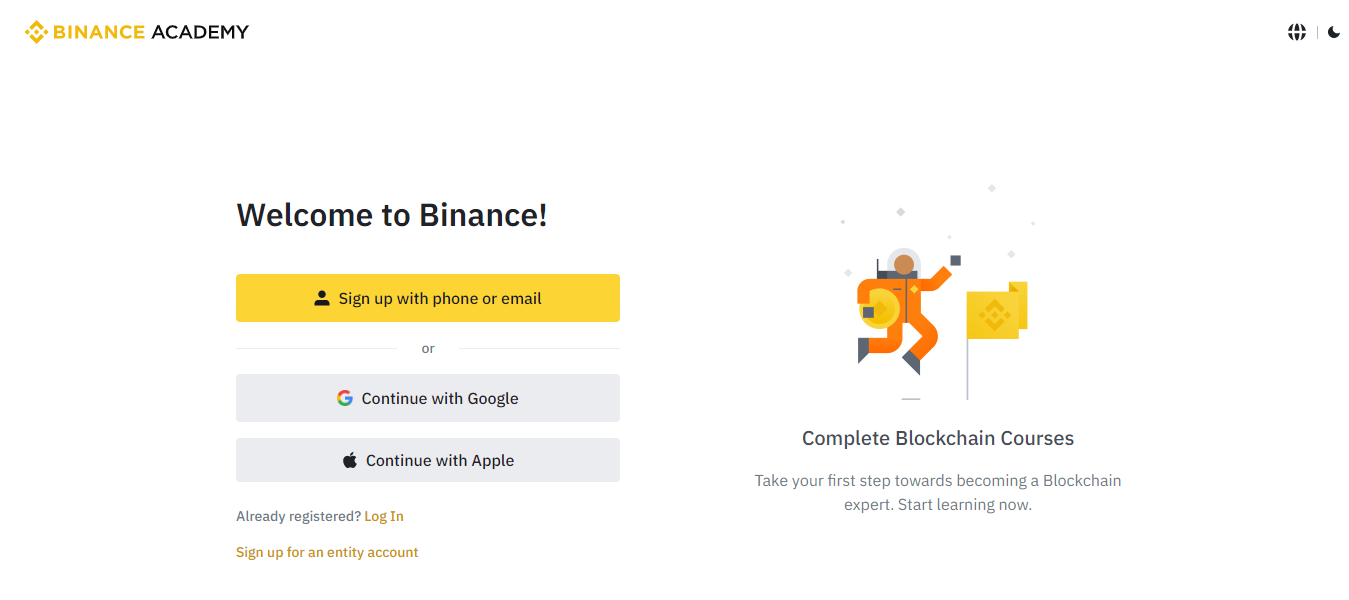Click the 'or' divider label
Viewport: 1349px width, 600px height.
pyautogui.click(x=428, y=348)
